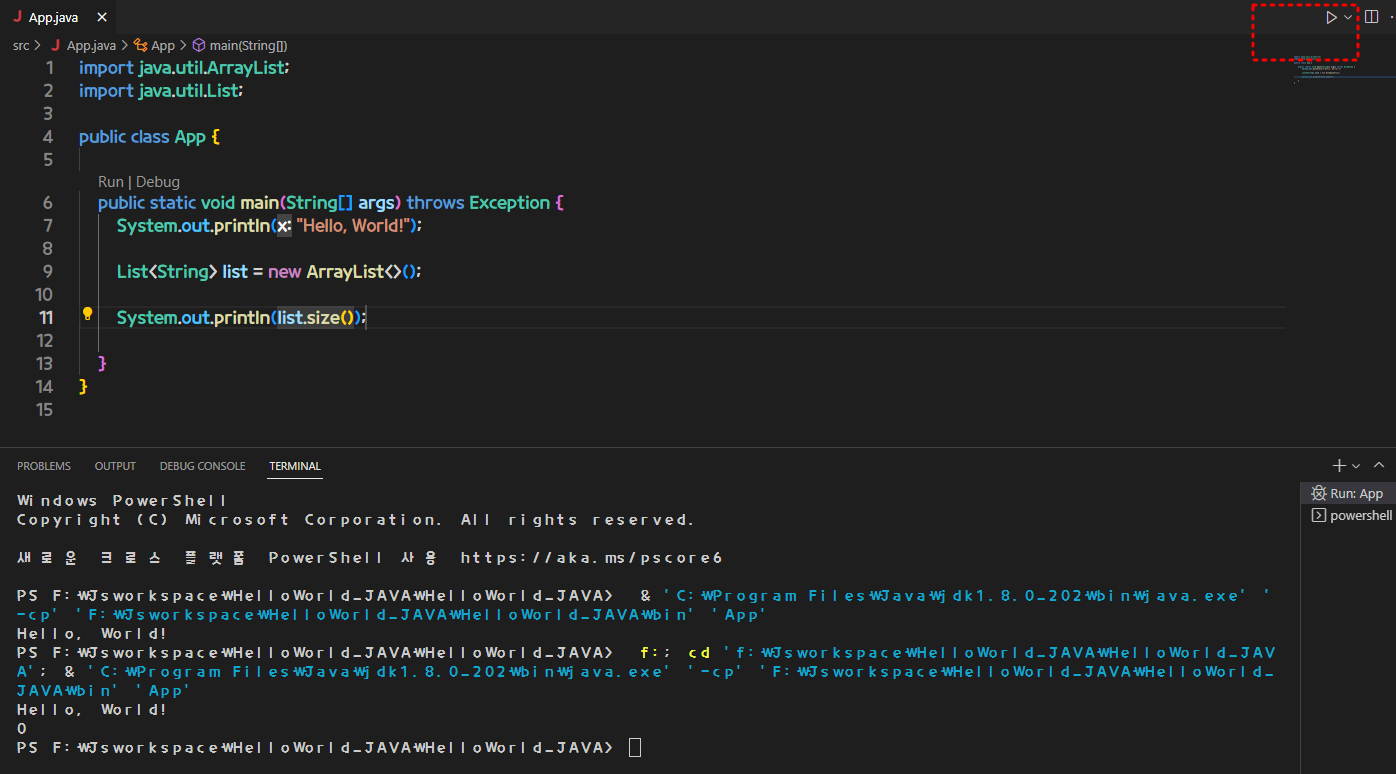1396x774 pixels.
Task: Create a new terminal with the plus icon
Action: pyautogui.click(x=1339, y=465)
